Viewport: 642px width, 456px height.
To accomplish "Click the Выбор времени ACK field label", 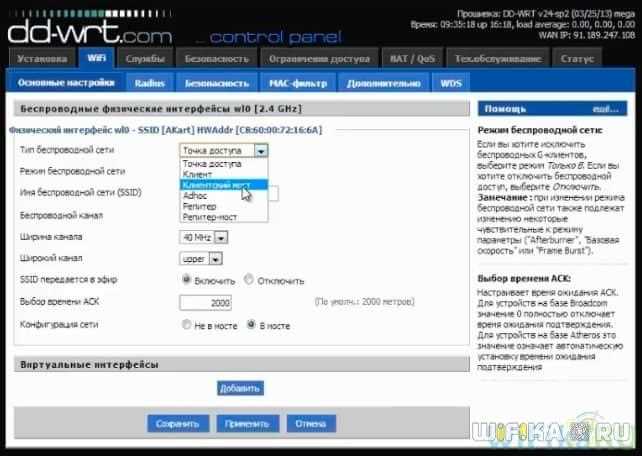I will pos(59,302).
